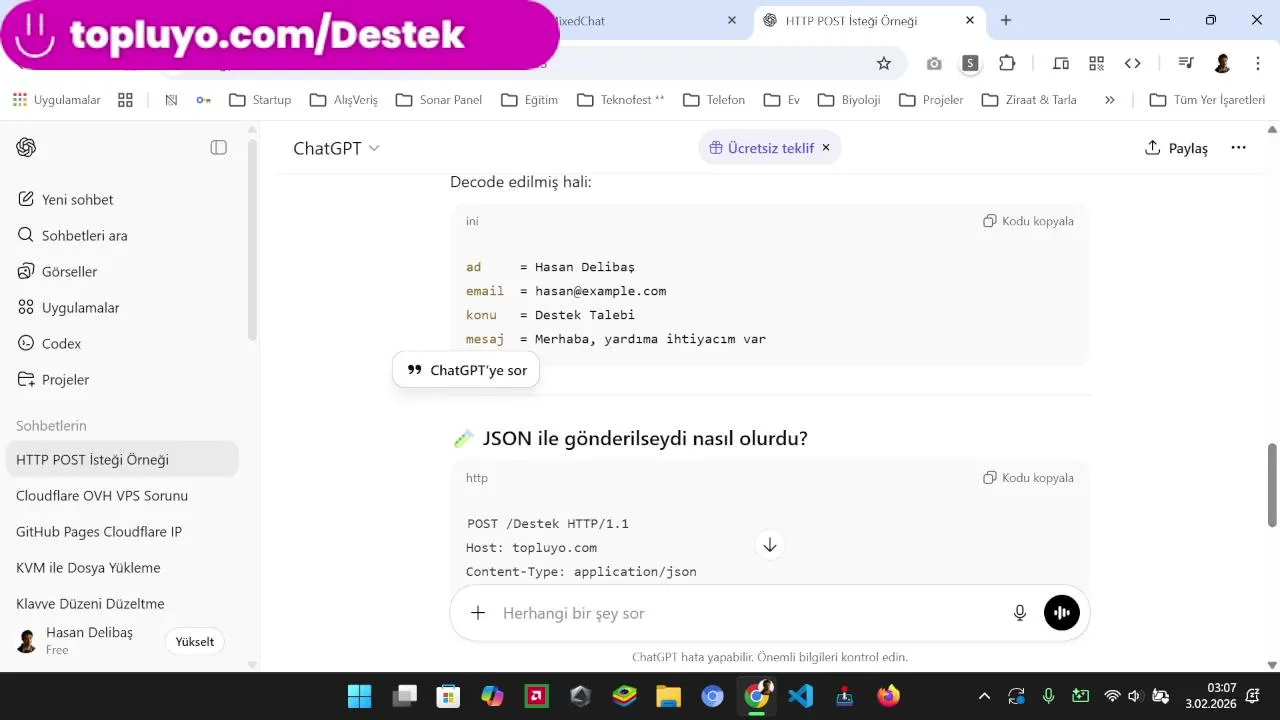This screenshot has height=720, width=1280.
Task: Open Firefox from the taskbar
Action: pyautogui.click(x=888, y=696)
